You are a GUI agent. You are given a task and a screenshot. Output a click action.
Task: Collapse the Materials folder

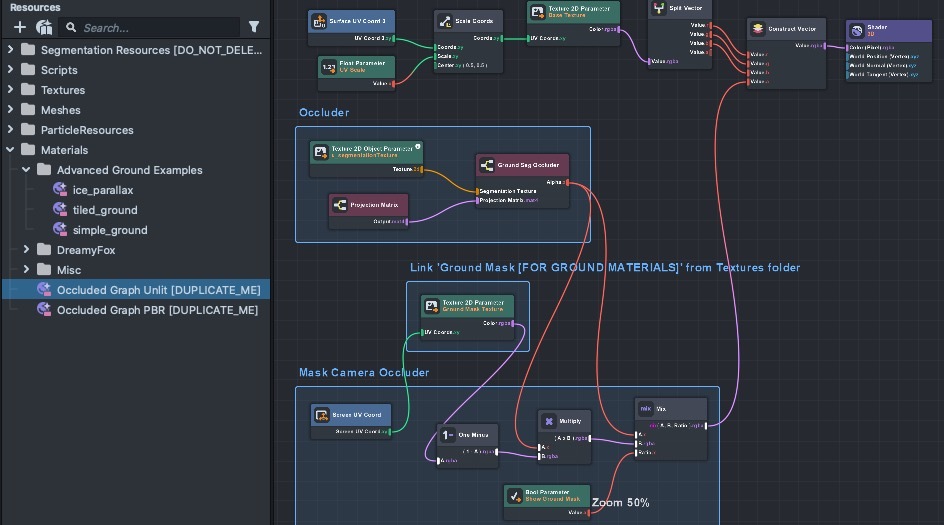[11, 150]
